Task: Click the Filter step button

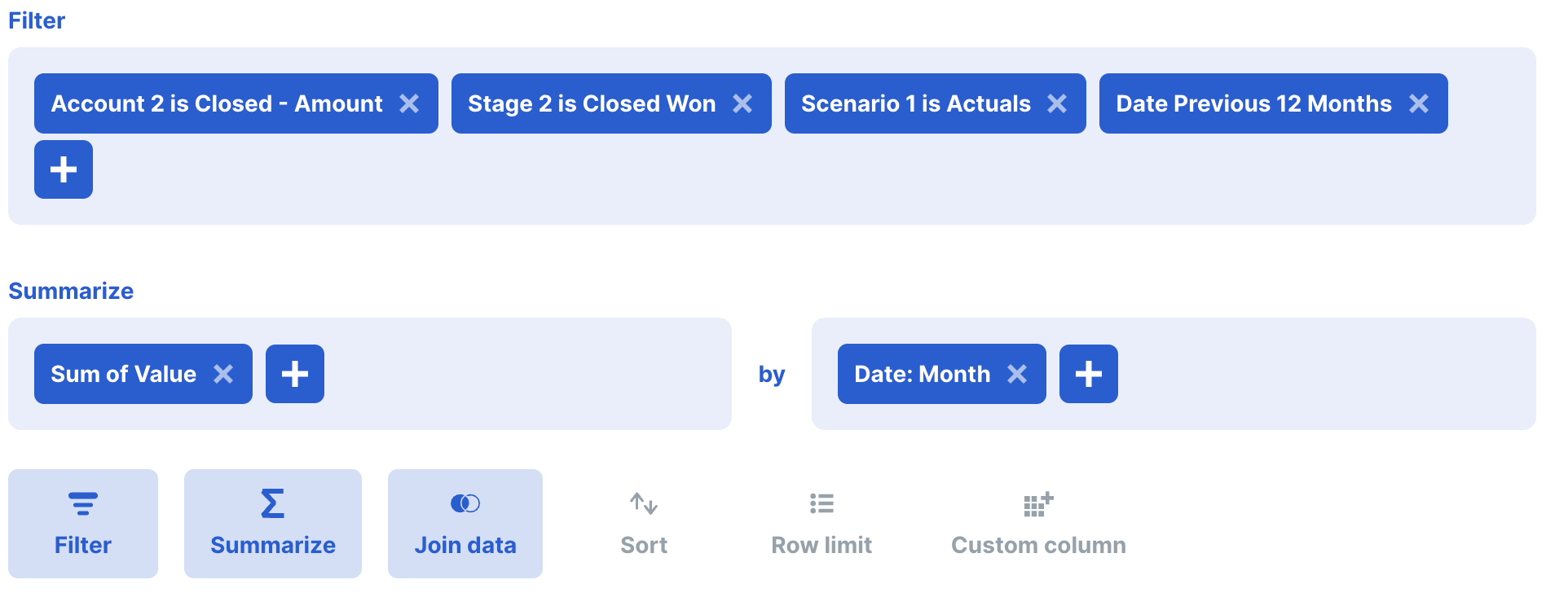Action: 83,524
